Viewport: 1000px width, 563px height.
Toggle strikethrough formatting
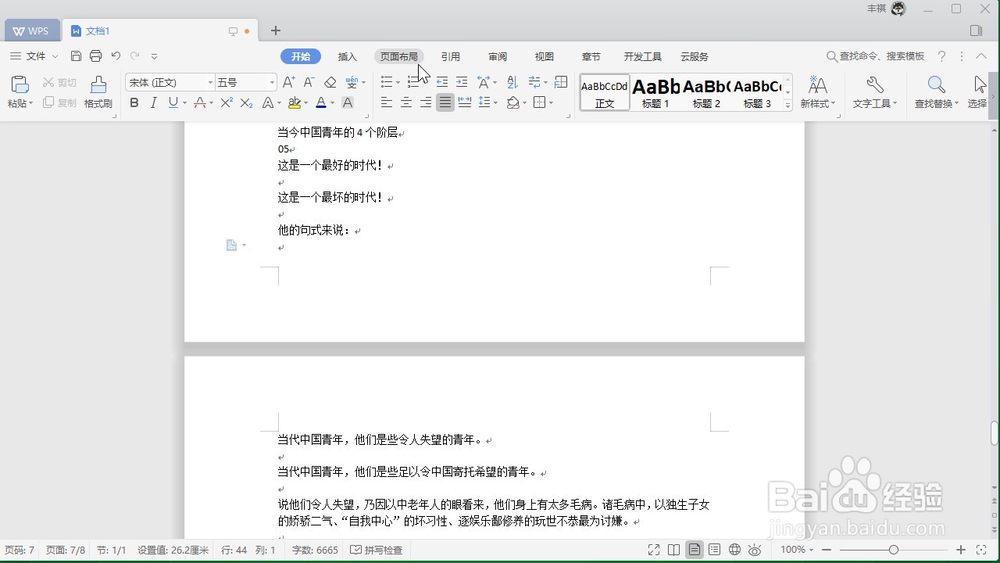[x=200, y=103]
